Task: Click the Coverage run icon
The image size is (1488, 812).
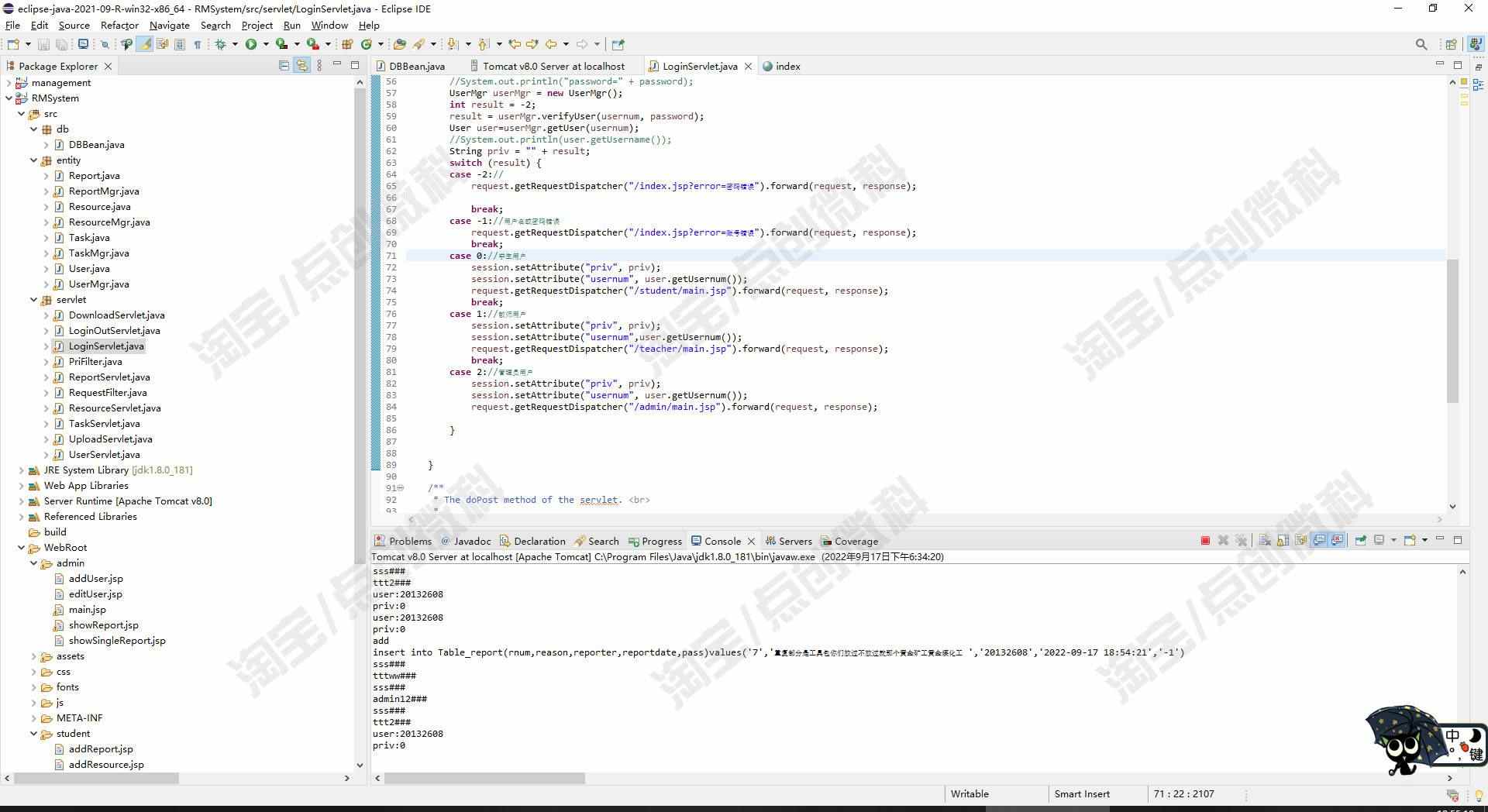Action: click(x=282, y=44)
